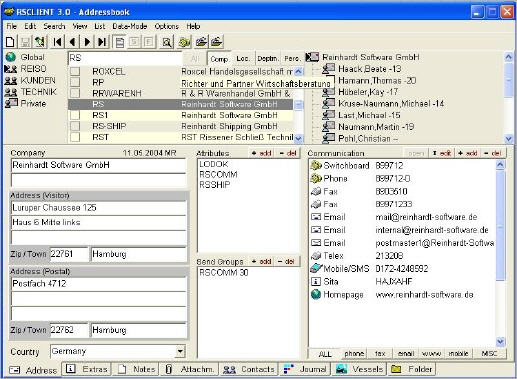Click the company search field containing RS
Viewport: 517px width, 379px height.
tap(125, 58)
